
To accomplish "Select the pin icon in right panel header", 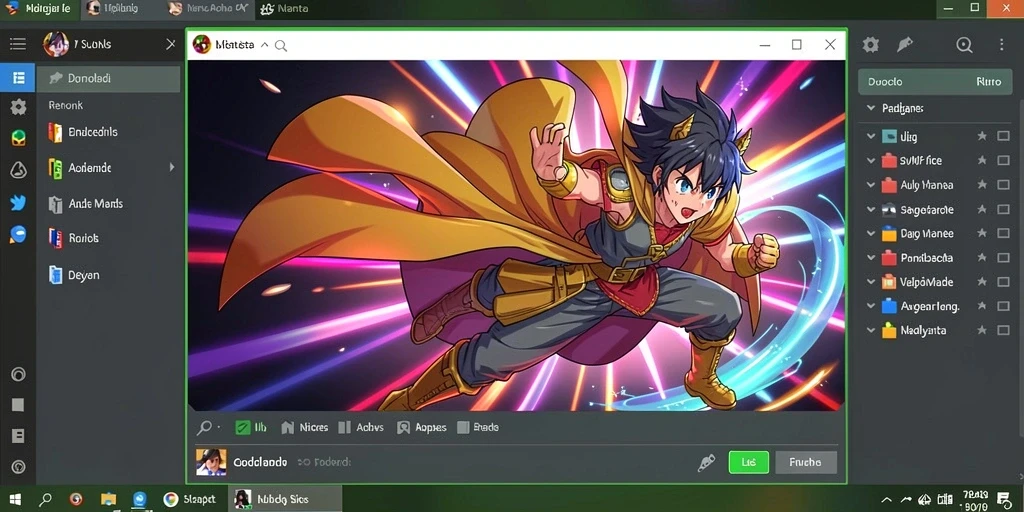I will coord(904,44).
